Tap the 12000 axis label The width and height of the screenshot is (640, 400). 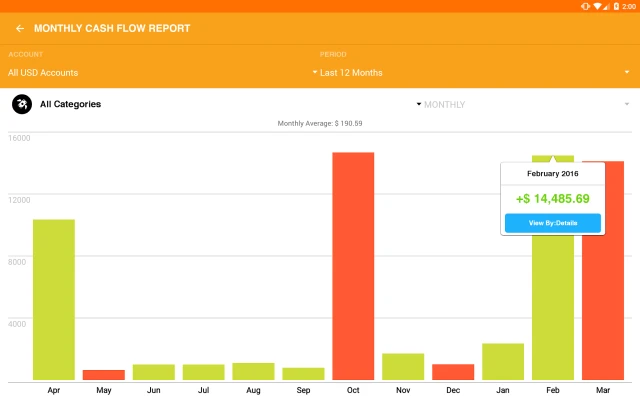19,200
